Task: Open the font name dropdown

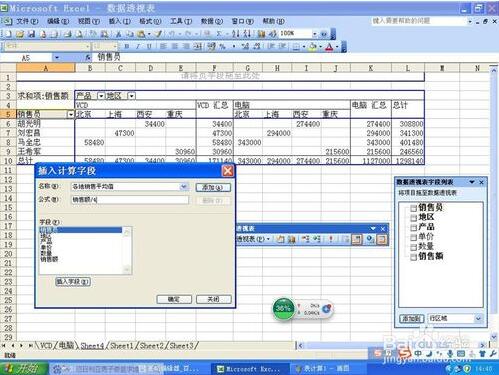Action: 88,46
